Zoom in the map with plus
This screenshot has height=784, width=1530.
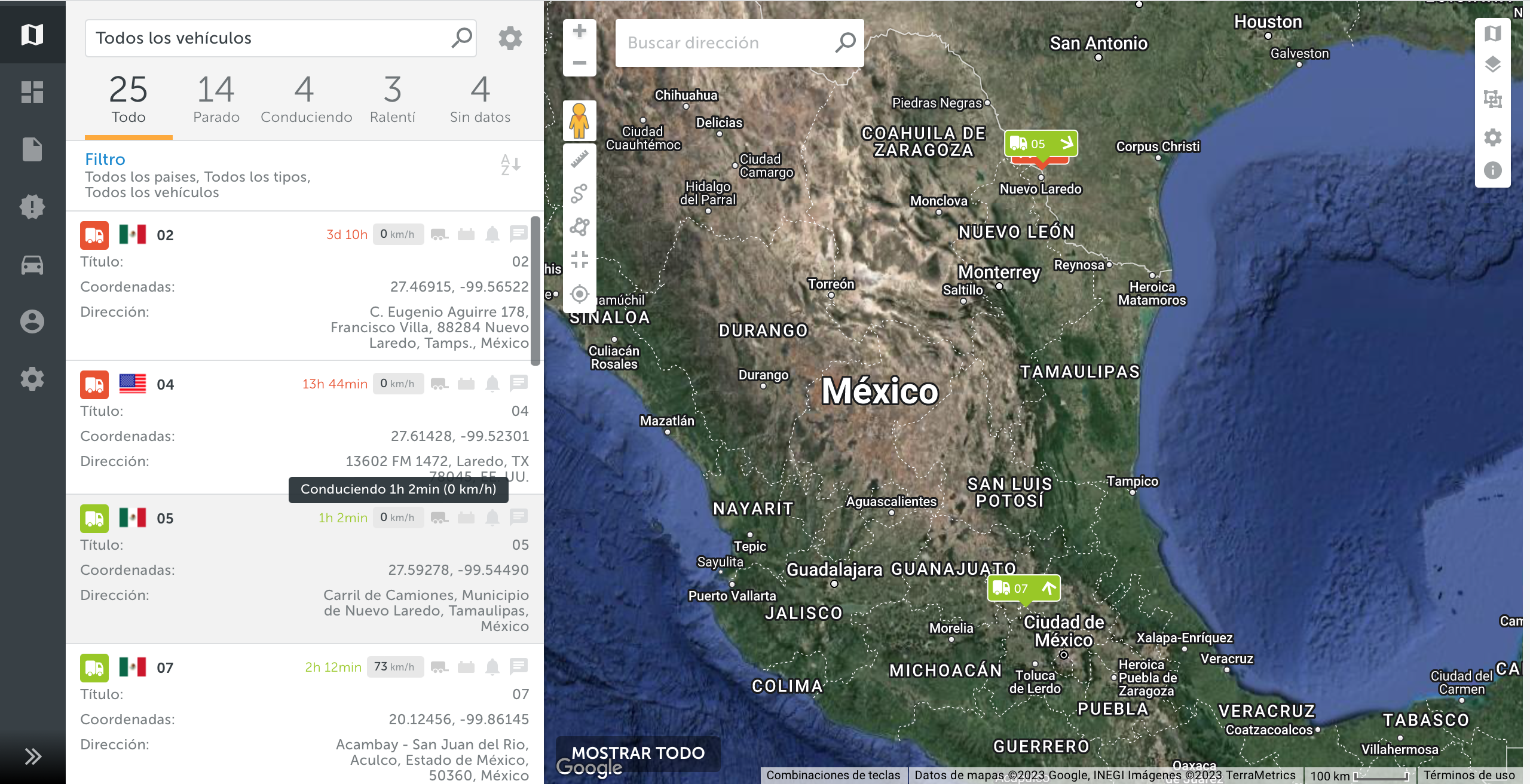(x=579, y=30)
